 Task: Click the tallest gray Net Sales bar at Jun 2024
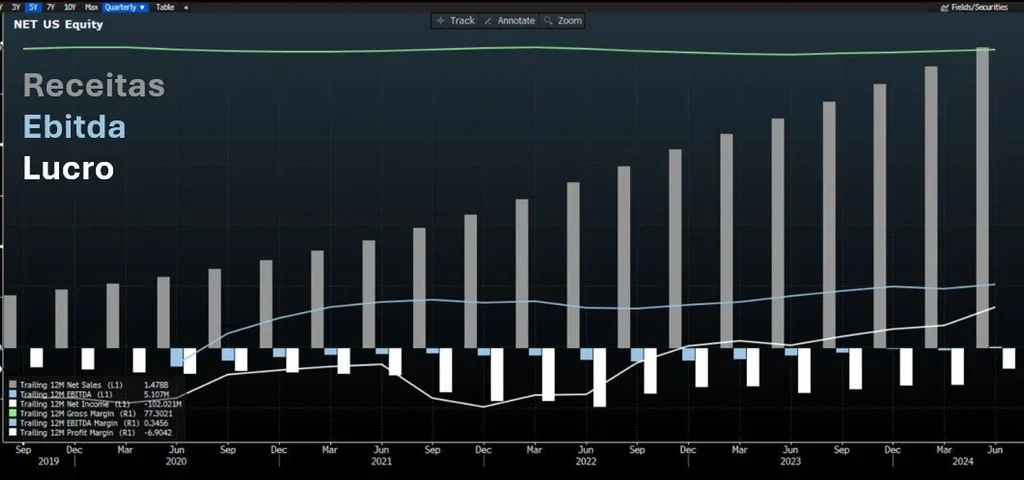(x=982, y=197)
